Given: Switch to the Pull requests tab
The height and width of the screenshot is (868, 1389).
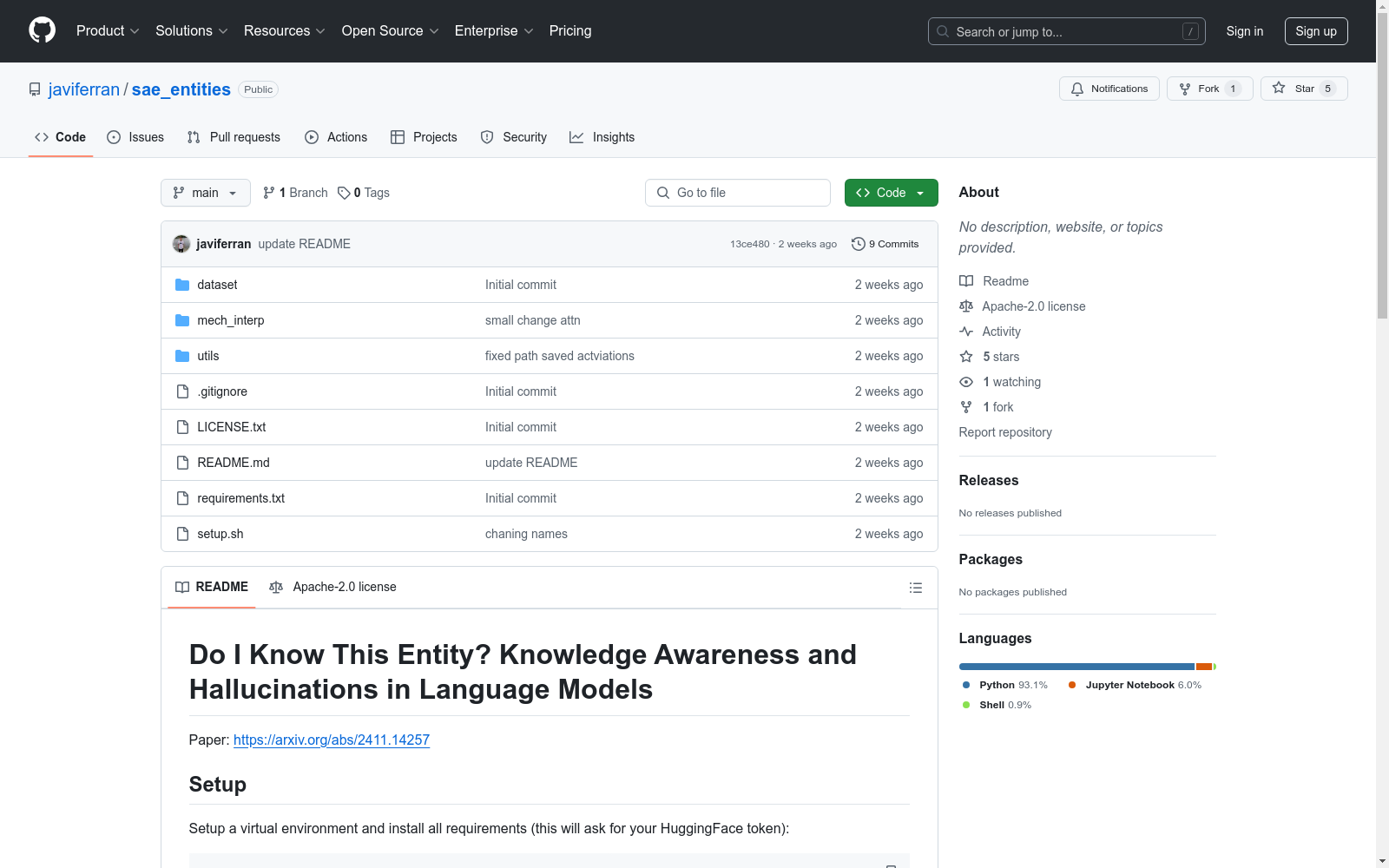Looking at the screenshot, I should click(234, 137).
